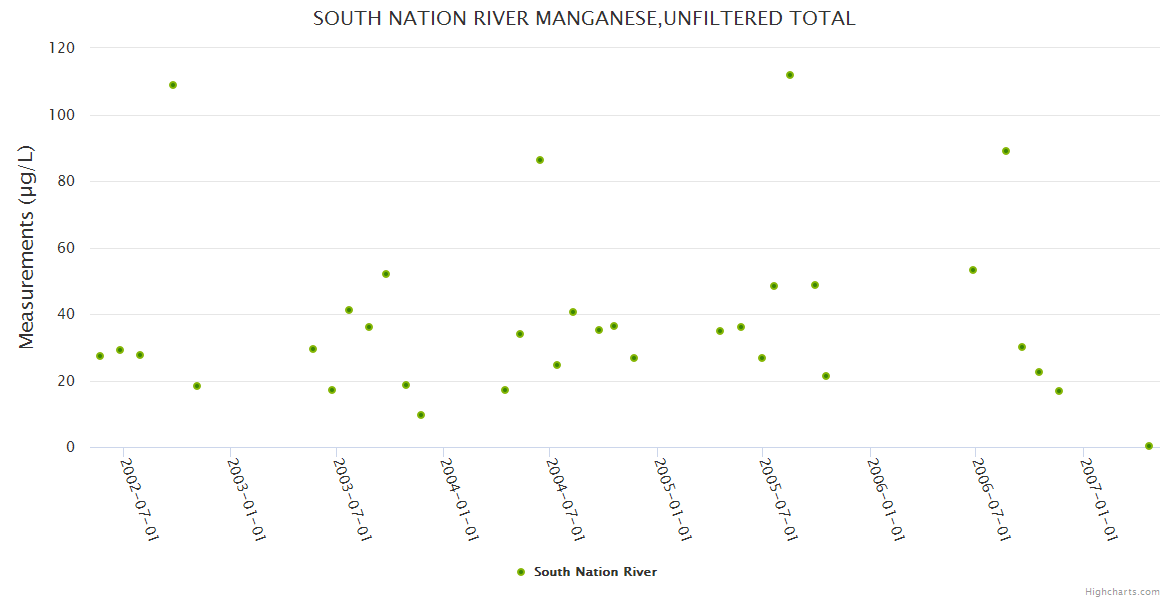The image size is (1170, 600).
Task: Open the Highcharts.com credits link
Action: coord(1122,592)
